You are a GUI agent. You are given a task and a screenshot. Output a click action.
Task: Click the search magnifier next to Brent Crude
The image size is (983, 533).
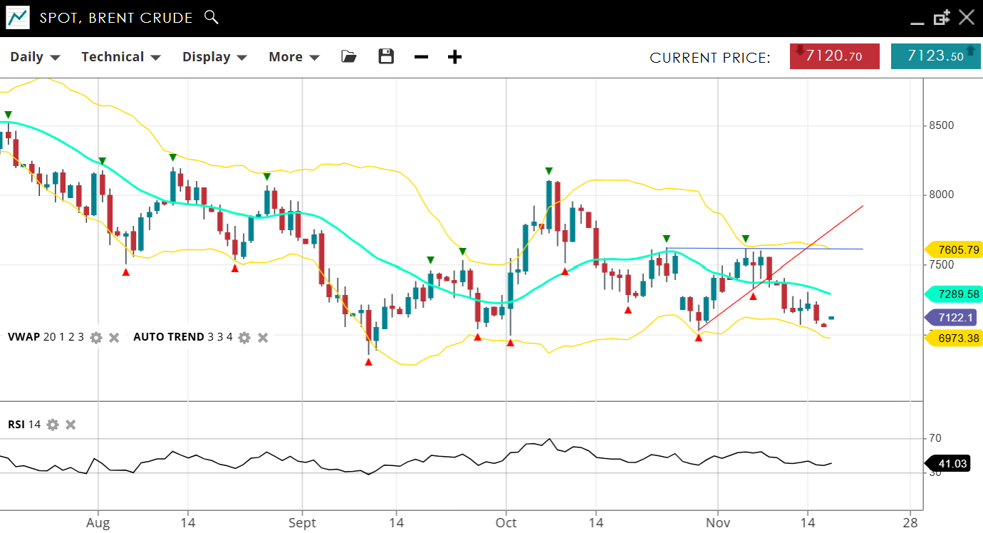[211, 17]
